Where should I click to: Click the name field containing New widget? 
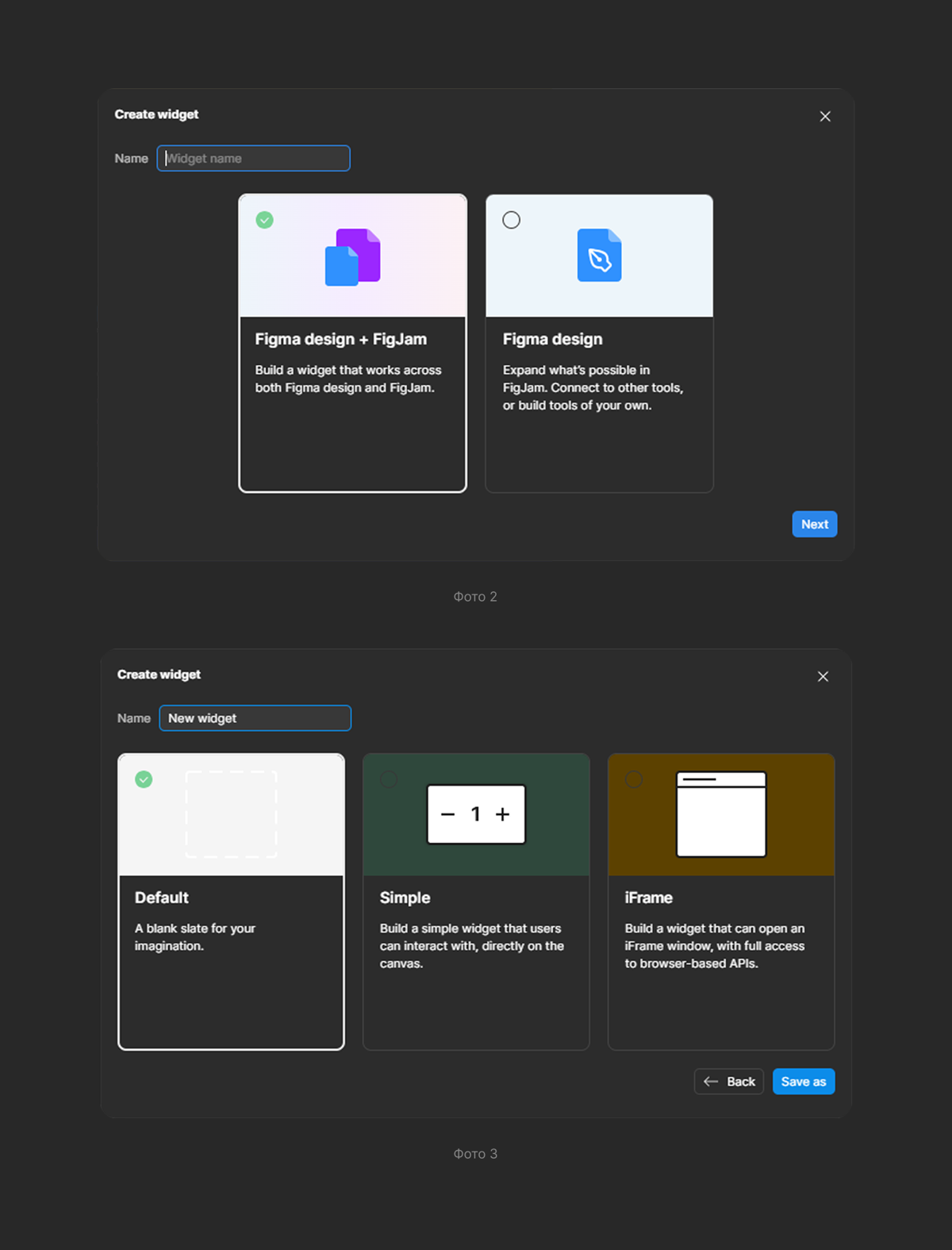[x=255, y=717]
